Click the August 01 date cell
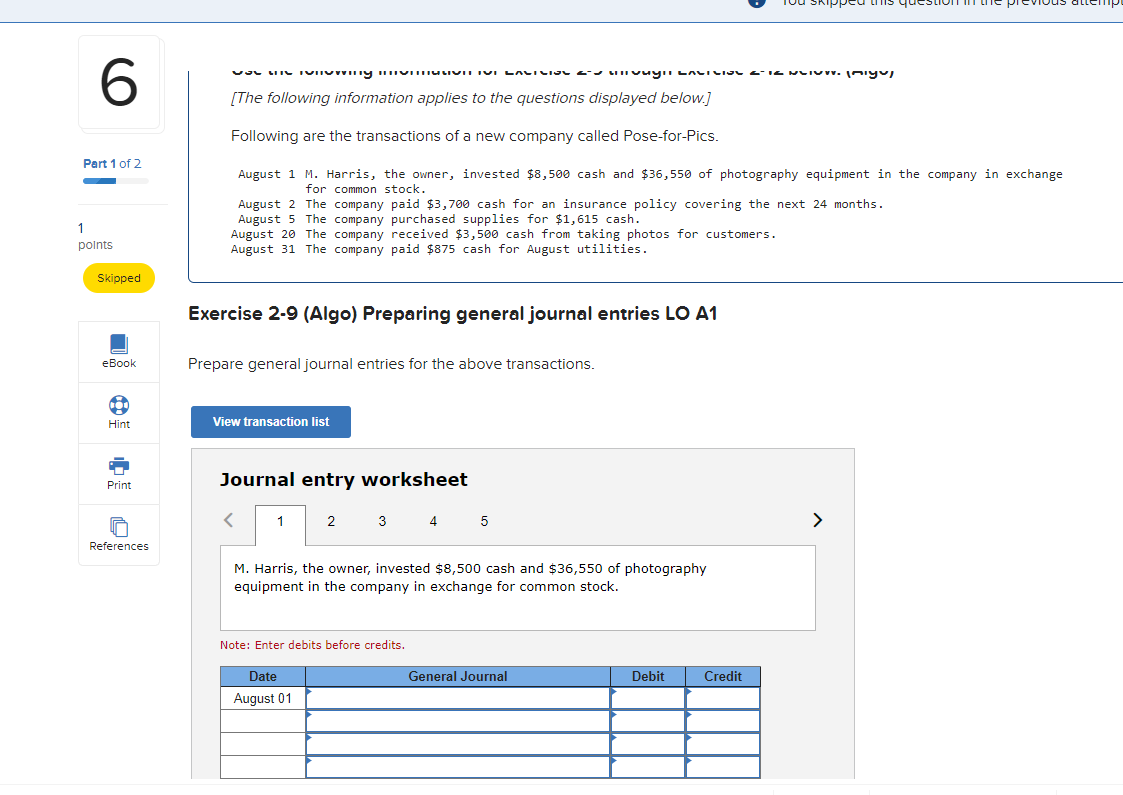 click(x=263, y=698)
